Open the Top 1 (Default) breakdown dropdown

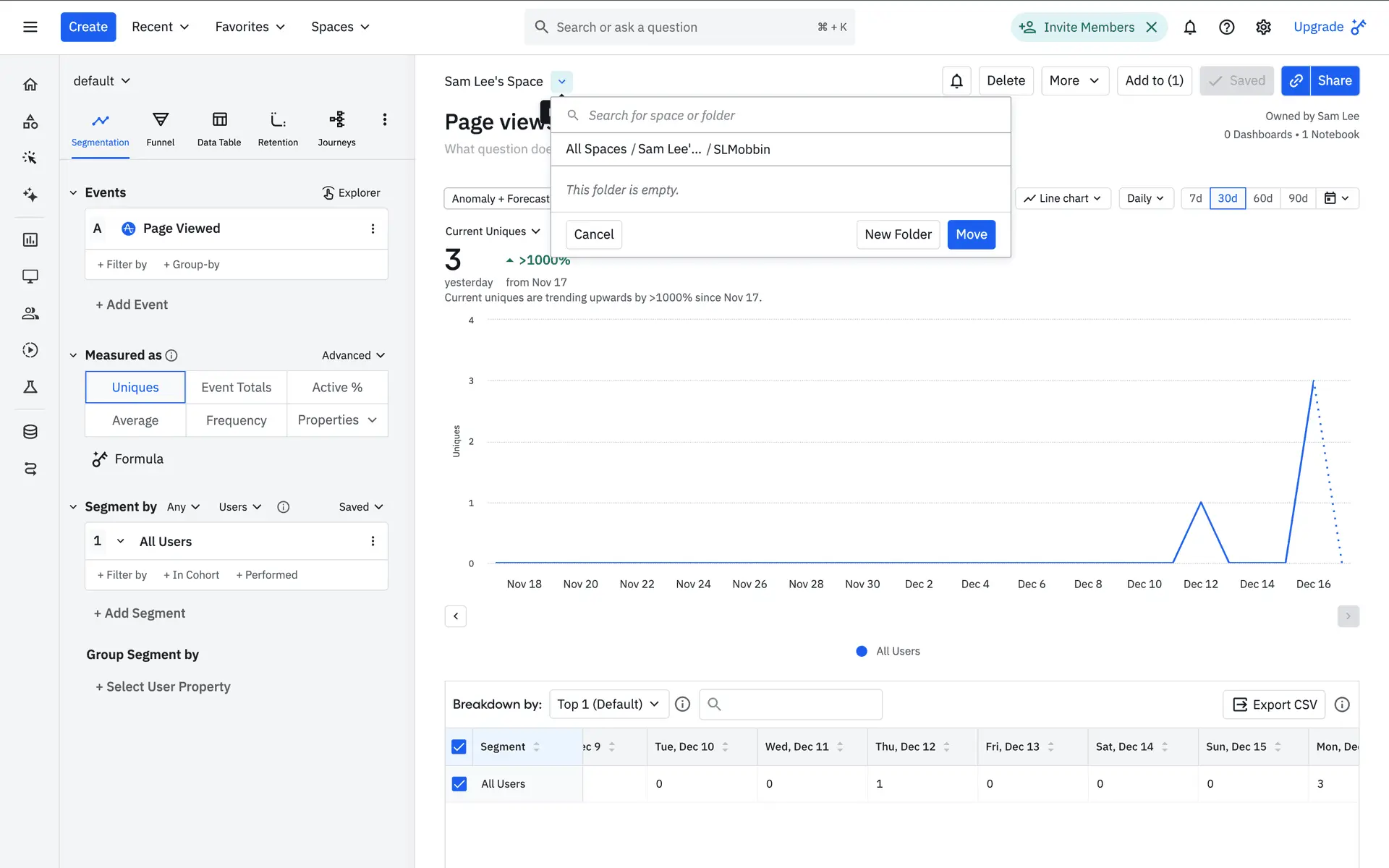click(x=608, y=704)
